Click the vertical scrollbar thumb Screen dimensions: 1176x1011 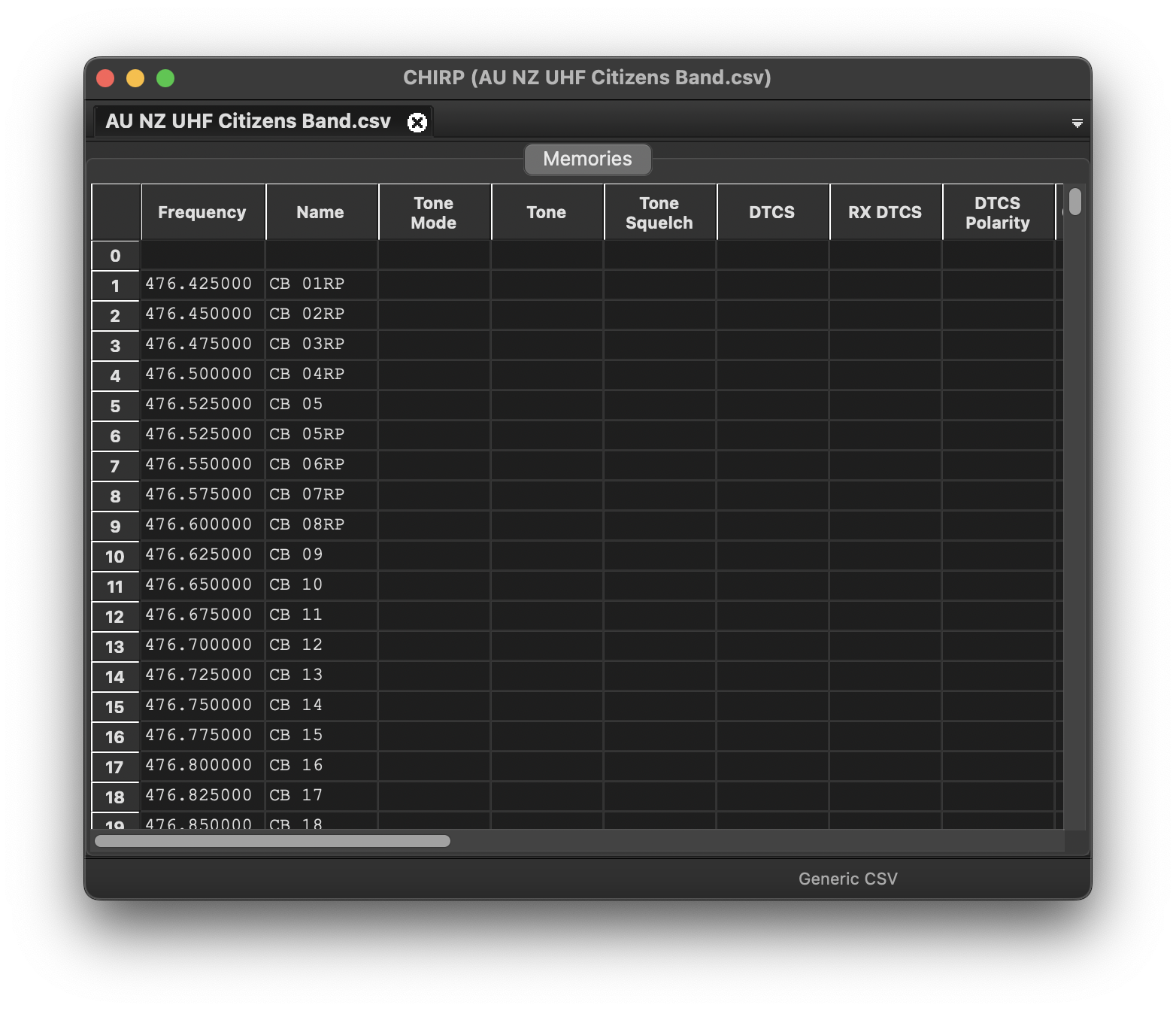click(1075, 201)
